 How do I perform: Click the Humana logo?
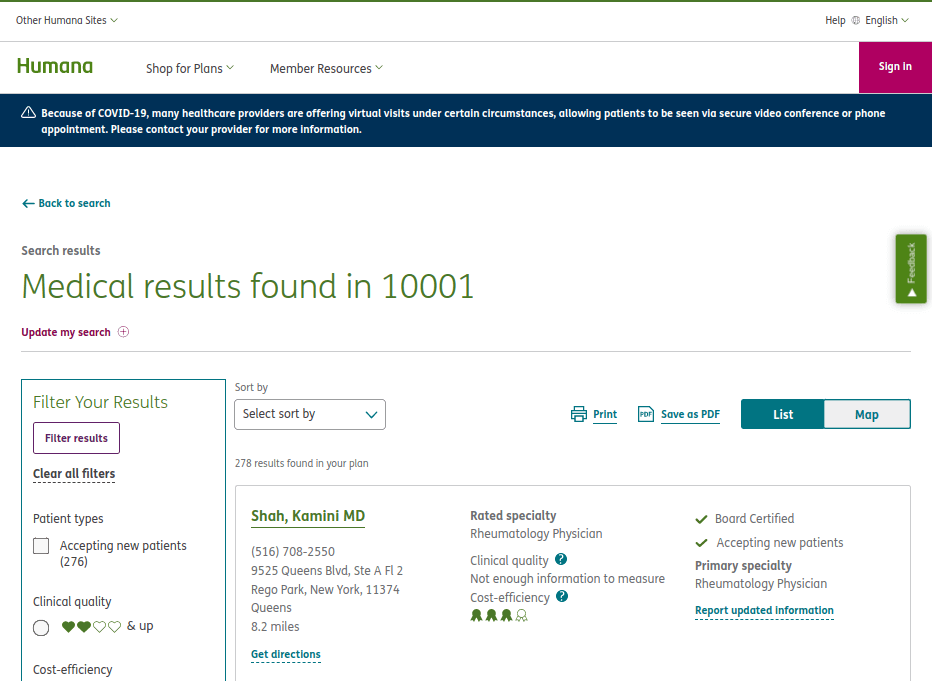click(55, 66)
